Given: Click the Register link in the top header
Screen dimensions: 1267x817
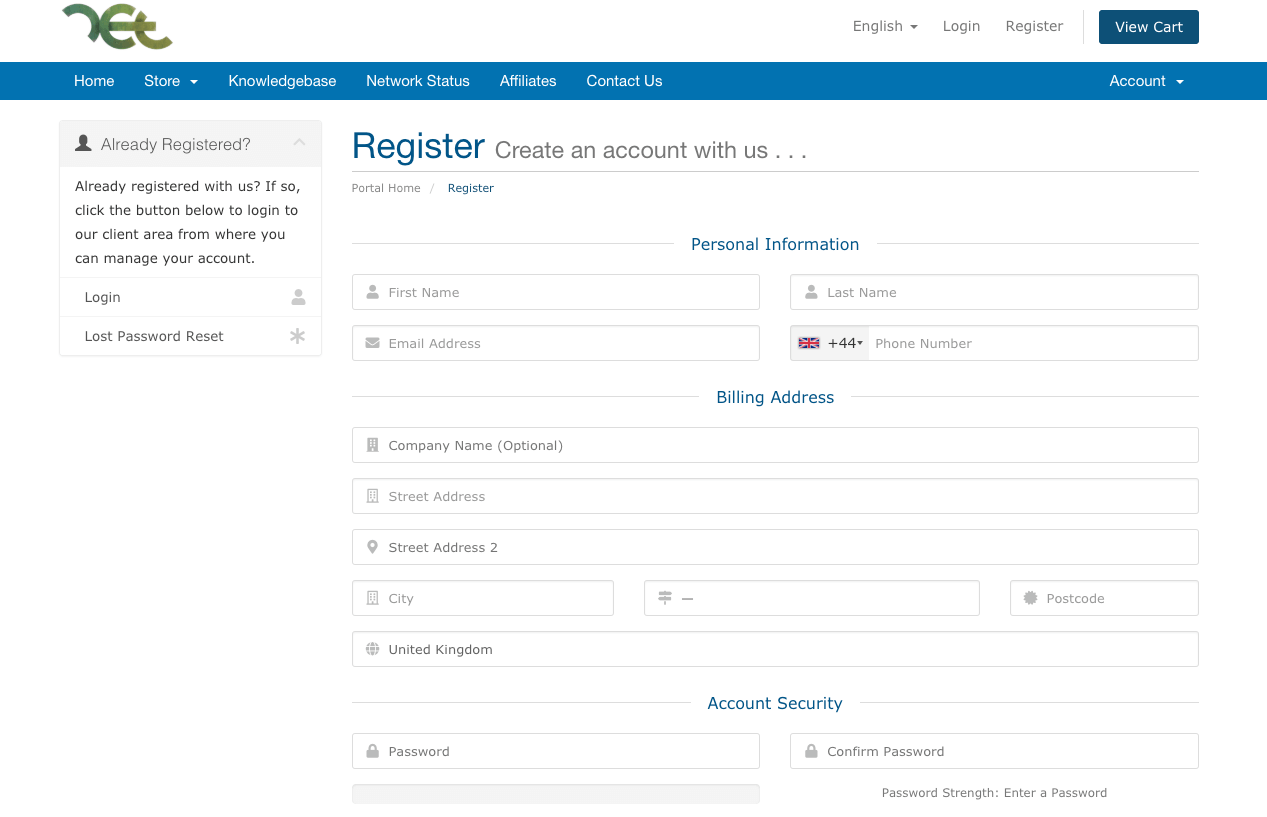Looking at the screenshot, I should pos(1034,26).
